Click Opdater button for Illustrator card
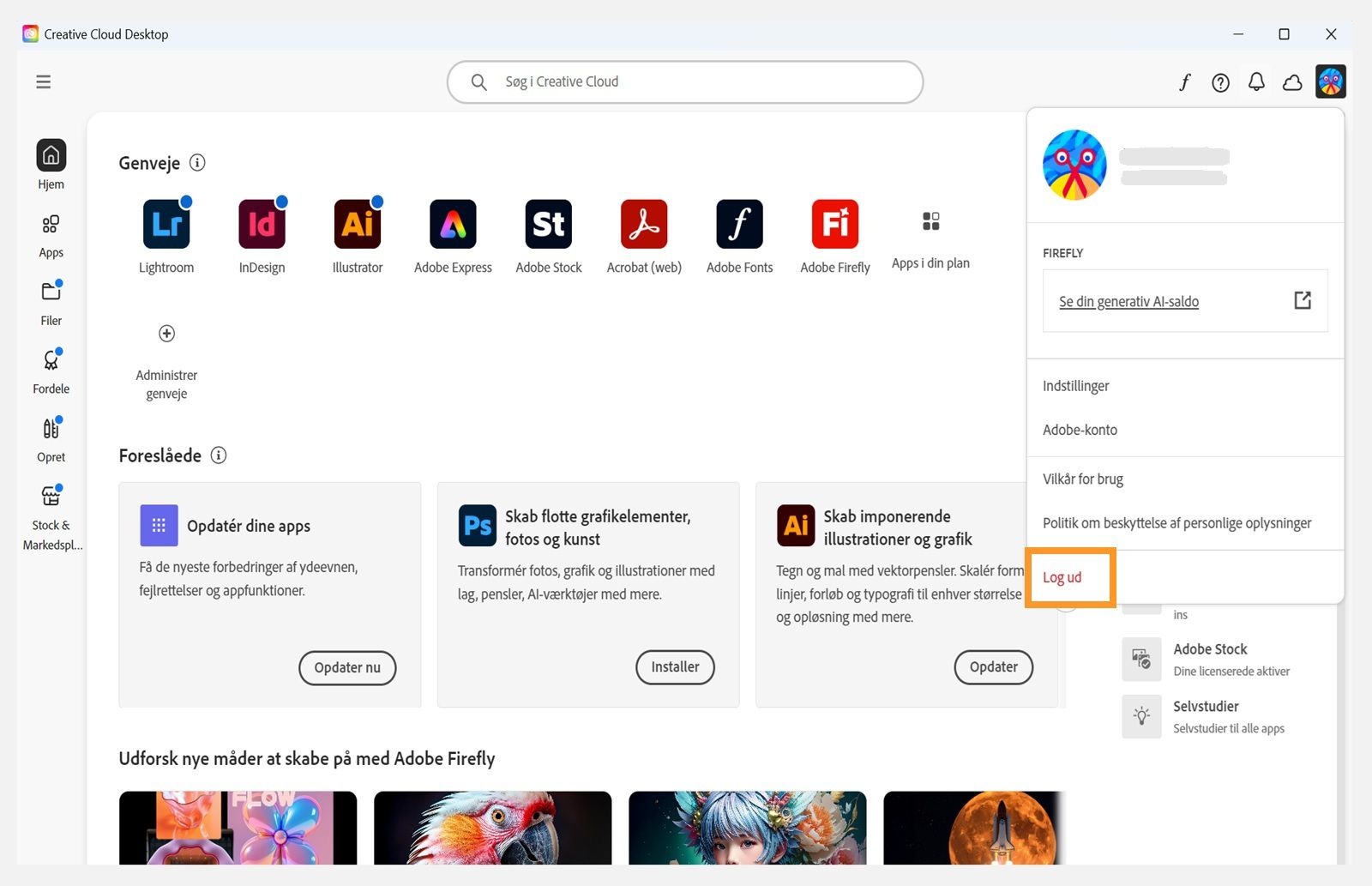 (x=993, y=666)
